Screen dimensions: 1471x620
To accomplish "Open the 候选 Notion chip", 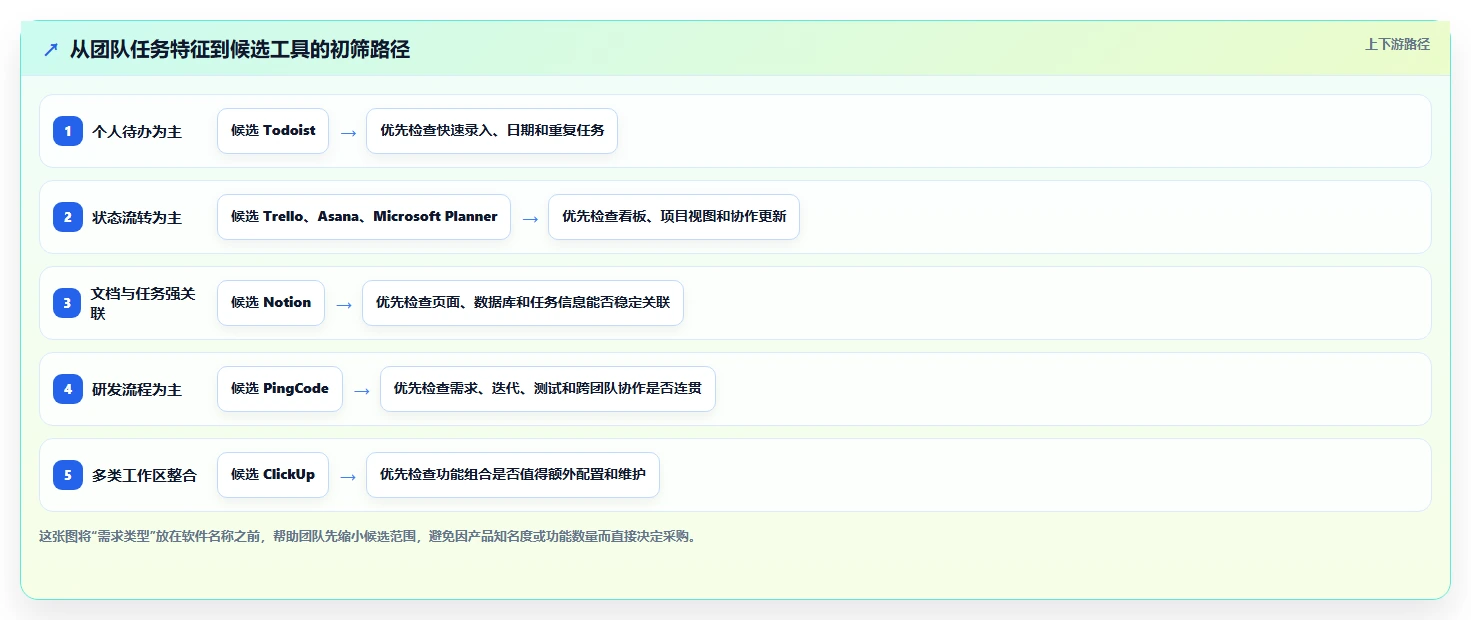I will coord(271,303).
